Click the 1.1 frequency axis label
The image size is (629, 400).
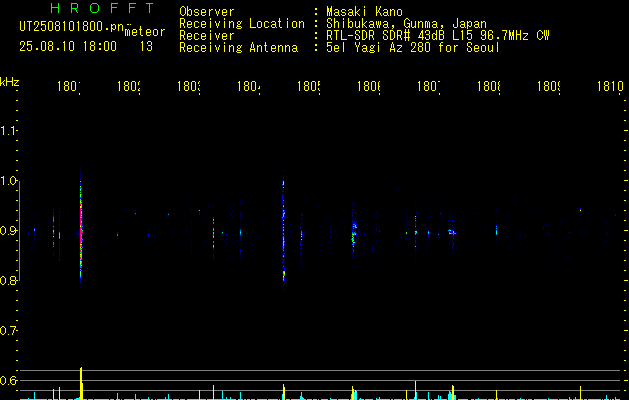pos(8,130)
